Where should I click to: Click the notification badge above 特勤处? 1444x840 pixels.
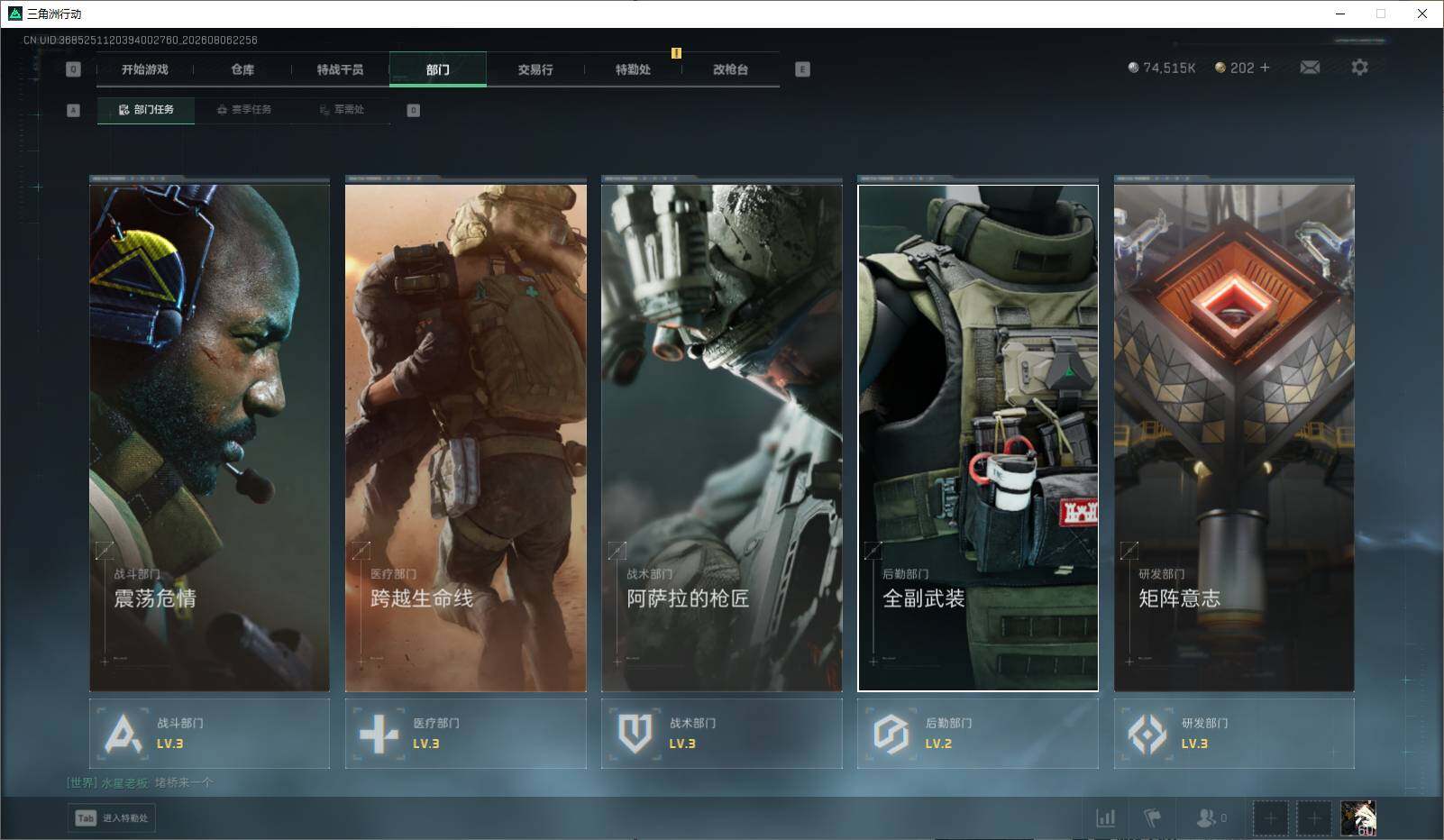pos(676,53)
